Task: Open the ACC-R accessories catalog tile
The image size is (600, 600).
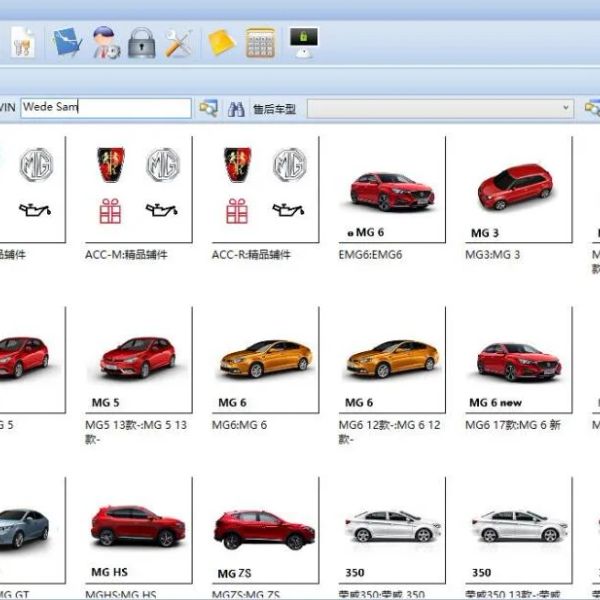Action: (265, 189)
